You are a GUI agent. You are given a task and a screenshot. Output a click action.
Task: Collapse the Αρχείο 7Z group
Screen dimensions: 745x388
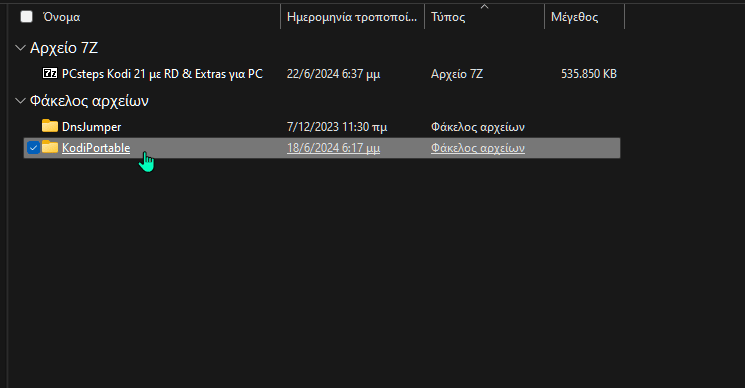coord(20,47)
